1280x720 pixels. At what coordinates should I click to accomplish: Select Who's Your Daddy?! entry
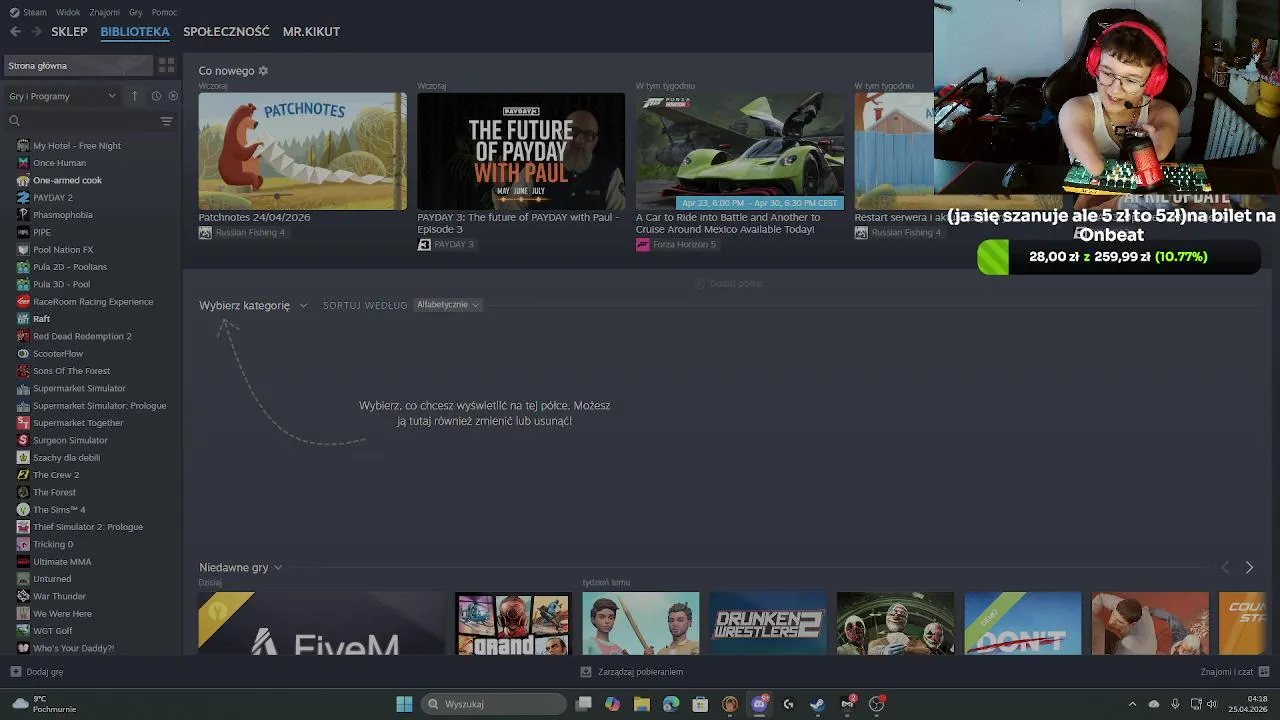(73, 648)
